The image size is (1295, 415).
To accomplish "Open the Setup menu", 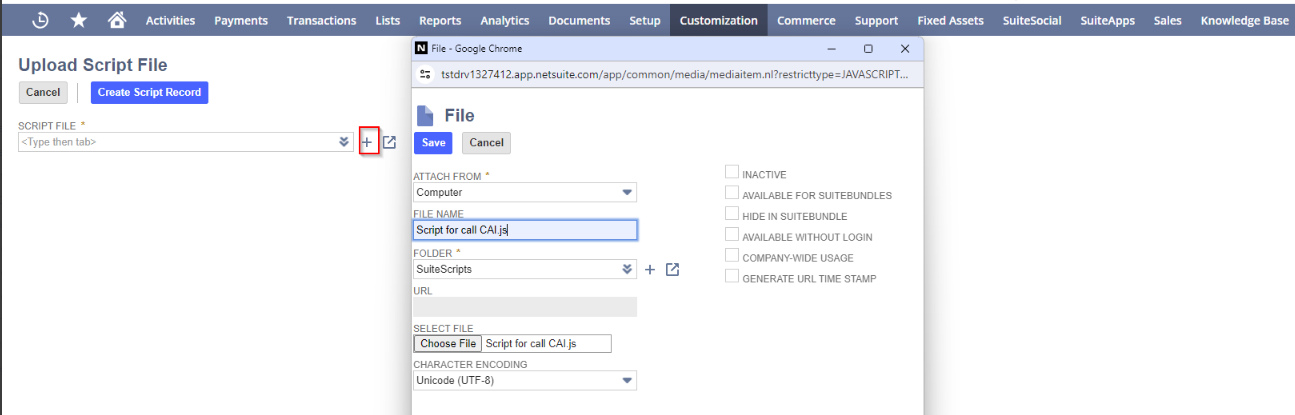I will [645, 20].
